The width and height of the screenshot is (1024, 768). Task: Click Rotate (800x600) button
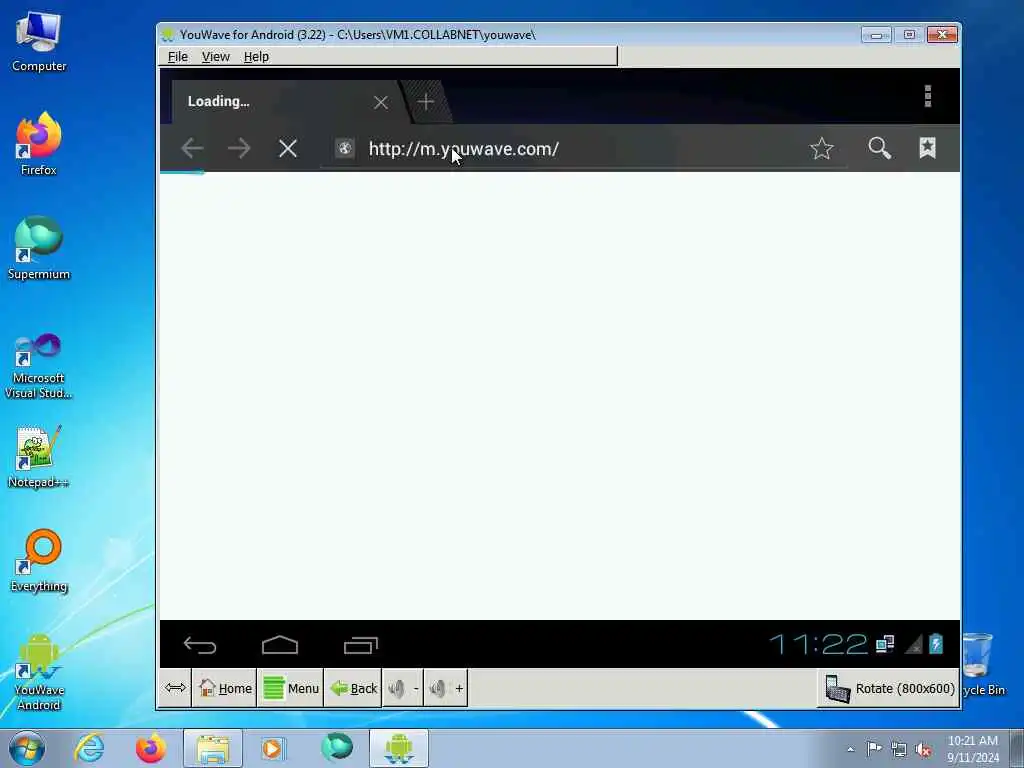coord(889,688)
